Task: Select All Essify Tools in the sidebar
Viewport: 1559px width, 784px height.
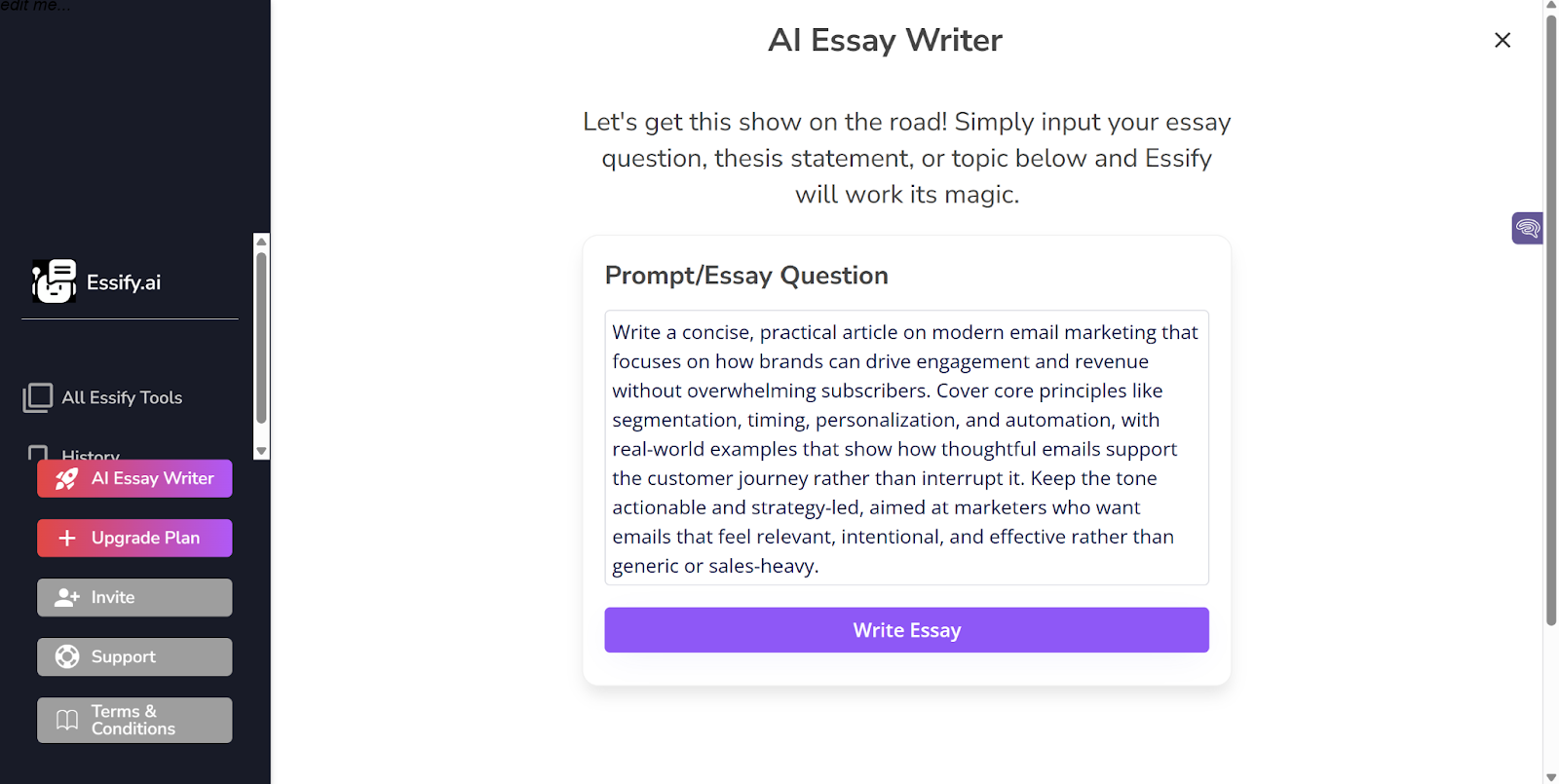Action: pyautogui.click(x=121, y=397)
